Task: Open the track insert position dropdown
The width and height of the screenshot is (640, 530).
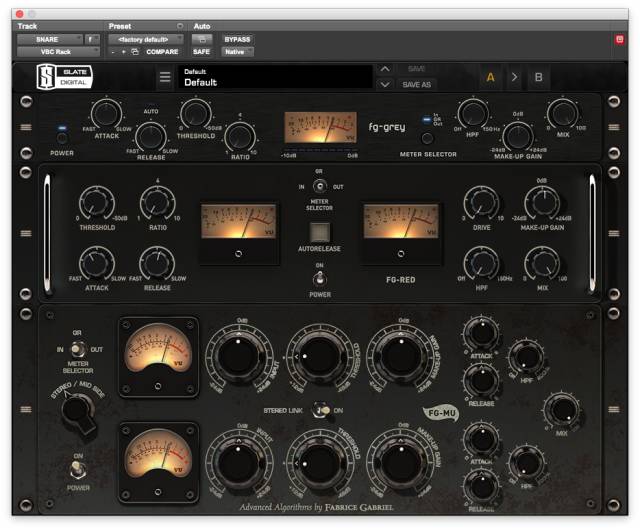Action: point(92,40)
